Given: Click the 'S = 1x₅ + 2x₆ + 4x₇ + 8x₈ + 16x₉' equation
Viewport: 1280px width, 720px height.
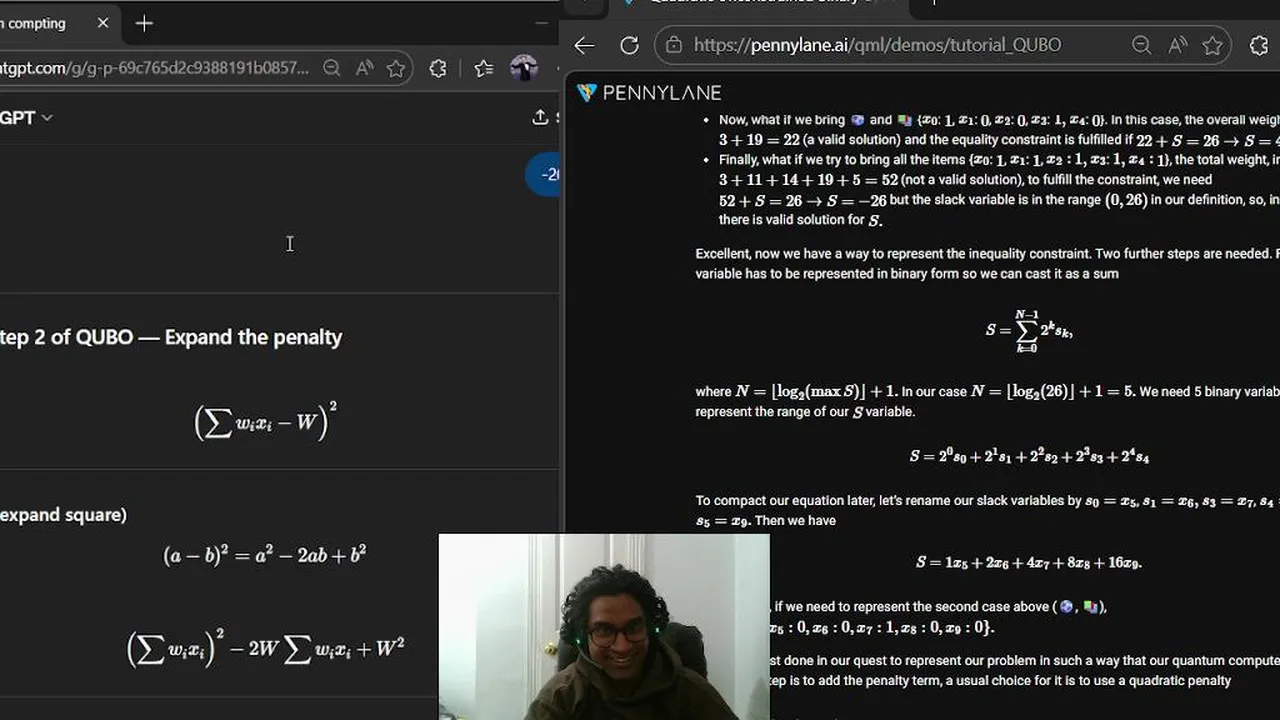Looking at the screenshot, I should [1029, 563].
